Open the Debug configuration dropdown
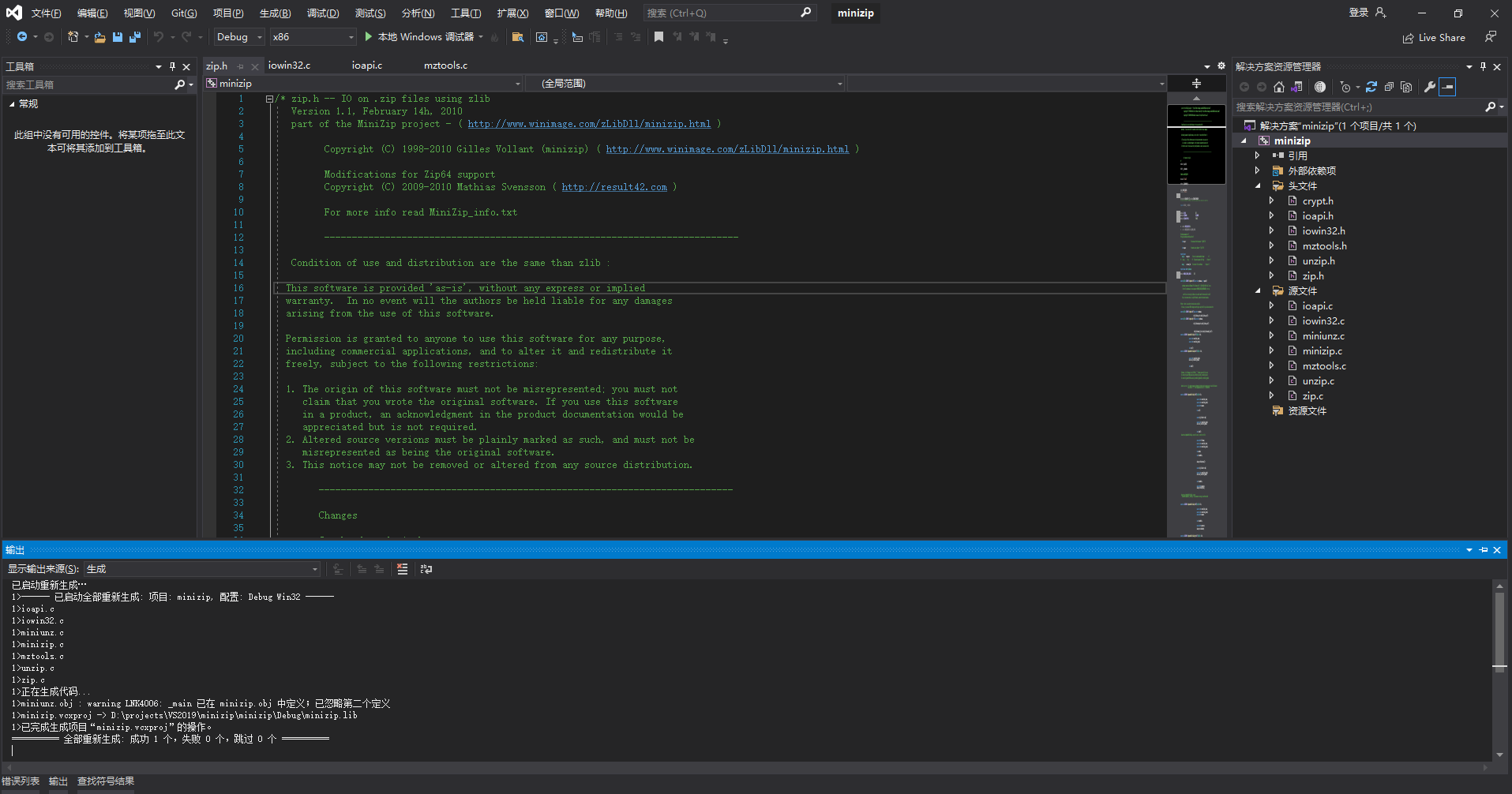This screenshot has height=794, width=1512. 239,37
